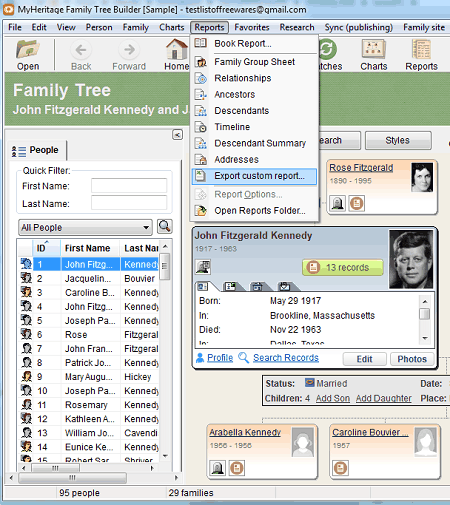
Task: Click the Married status icon
Action: [x=310, y=383]
